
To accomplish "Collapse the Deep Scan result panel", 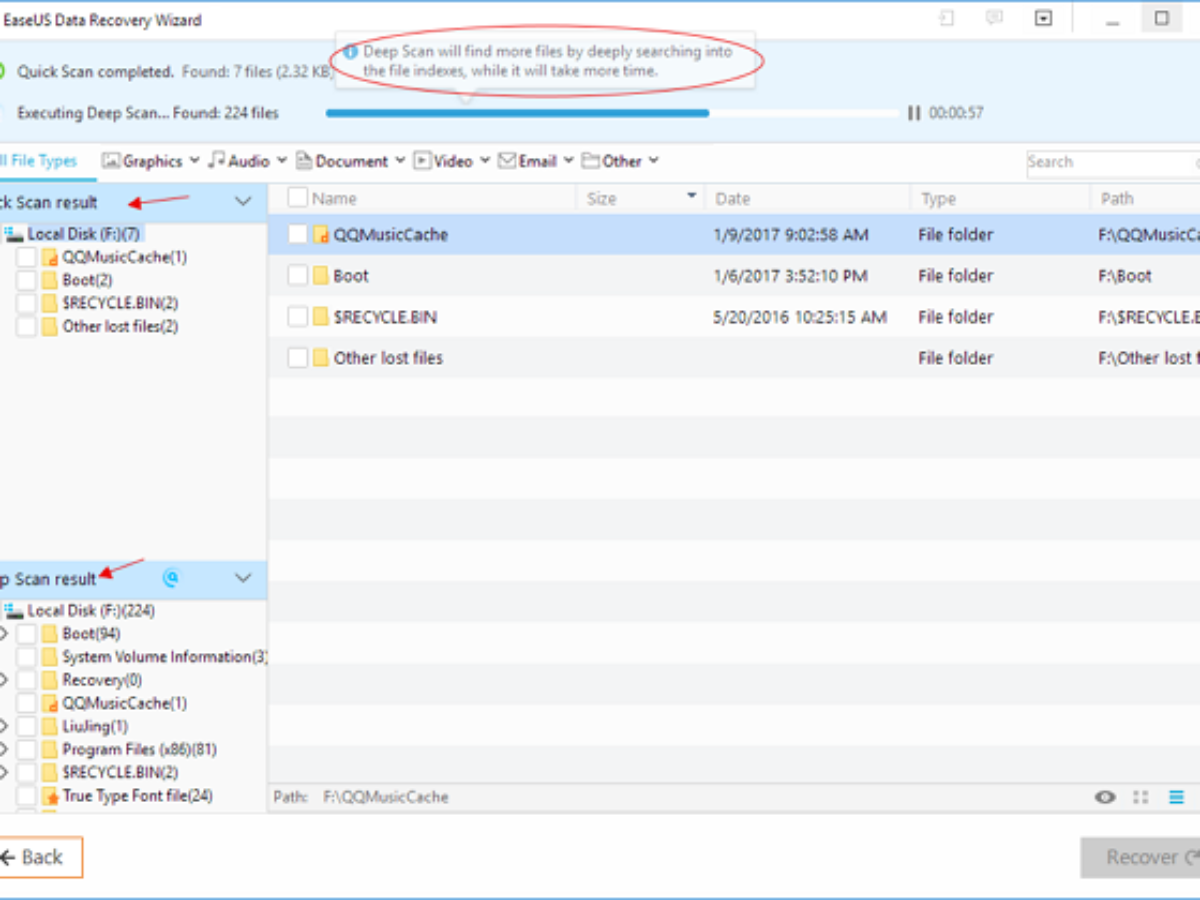I will coord(243,578).
